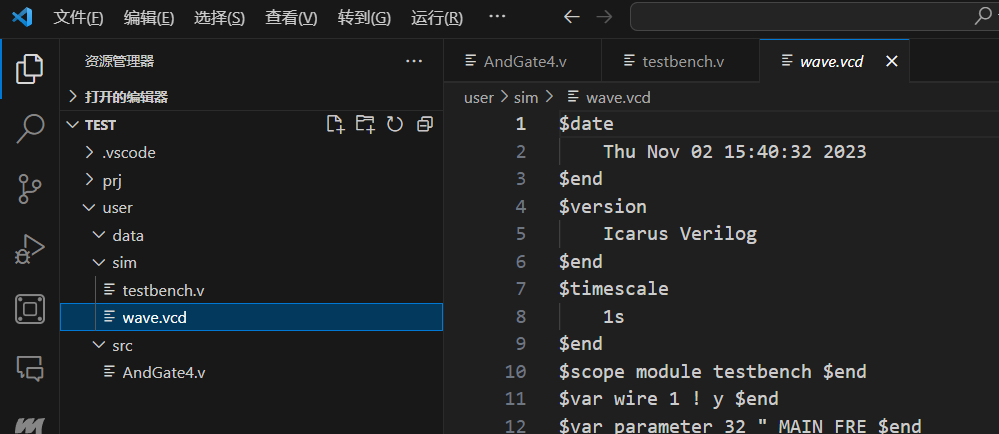Close the wave.vcd editor tab
Image resolution: width=999 pixels, height=434 pixels.
892,61
